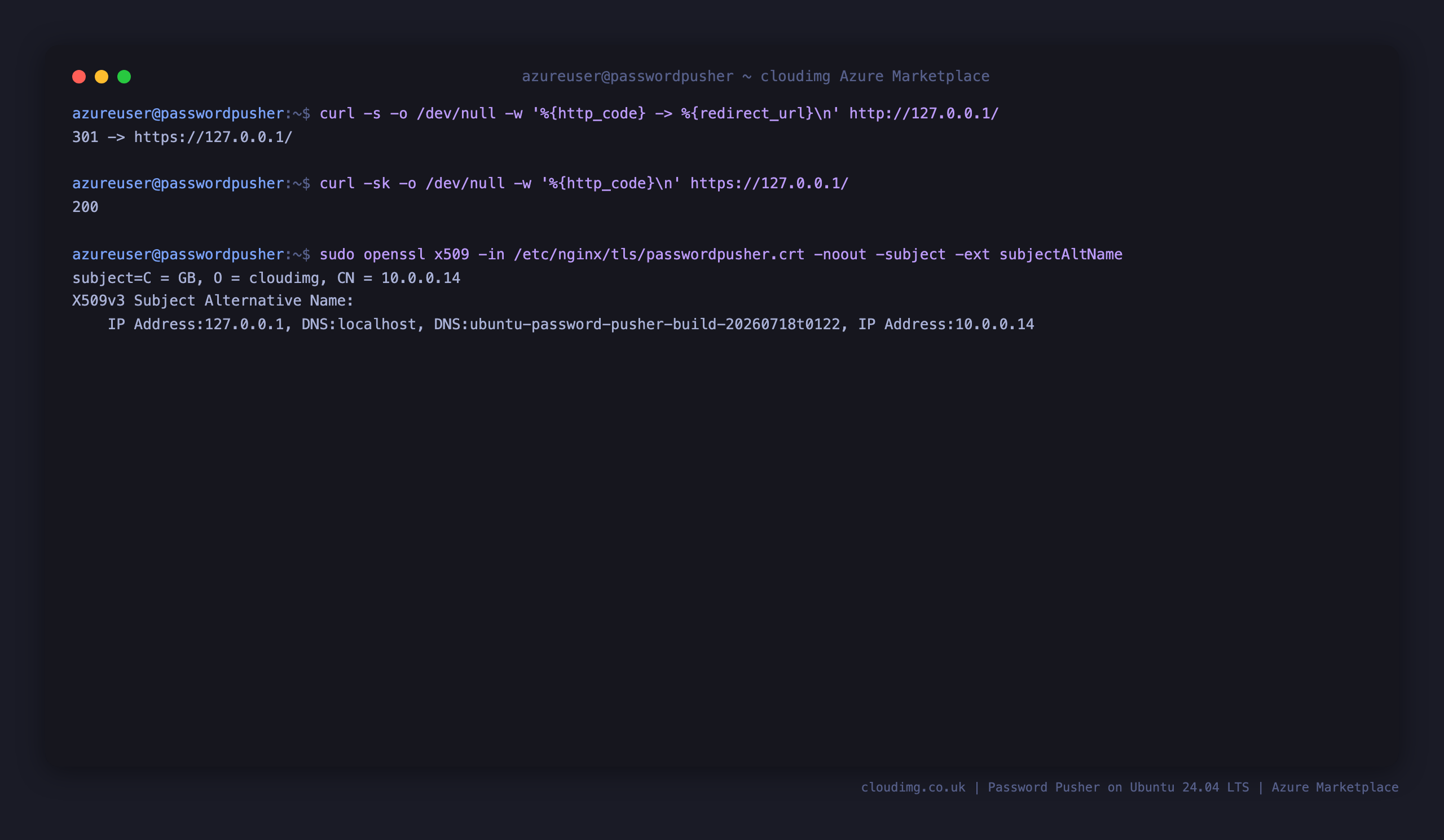Click the path '/etc/nginx/tls/passwordpusher.crt'
Screen dimensions: 1444x840
coord(659,254)
